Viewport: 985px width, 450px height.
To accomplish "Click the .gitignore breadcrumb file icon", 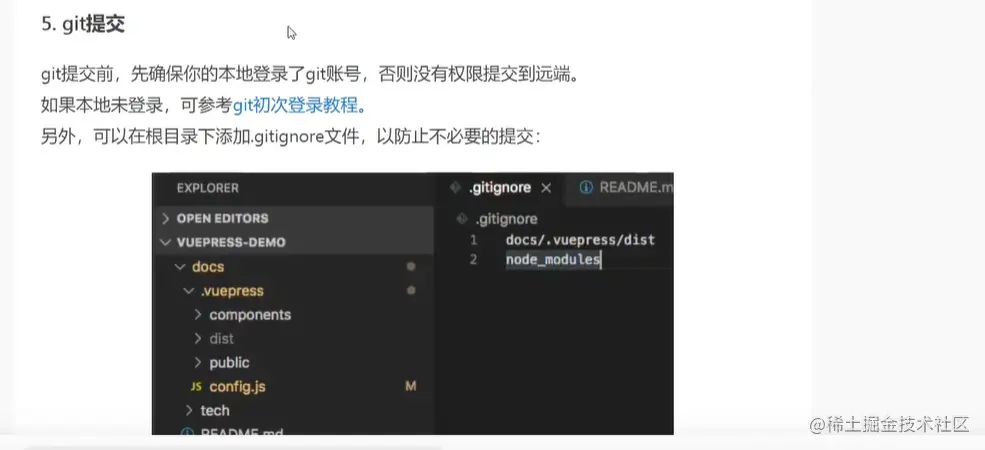I will tap(462, 219).
